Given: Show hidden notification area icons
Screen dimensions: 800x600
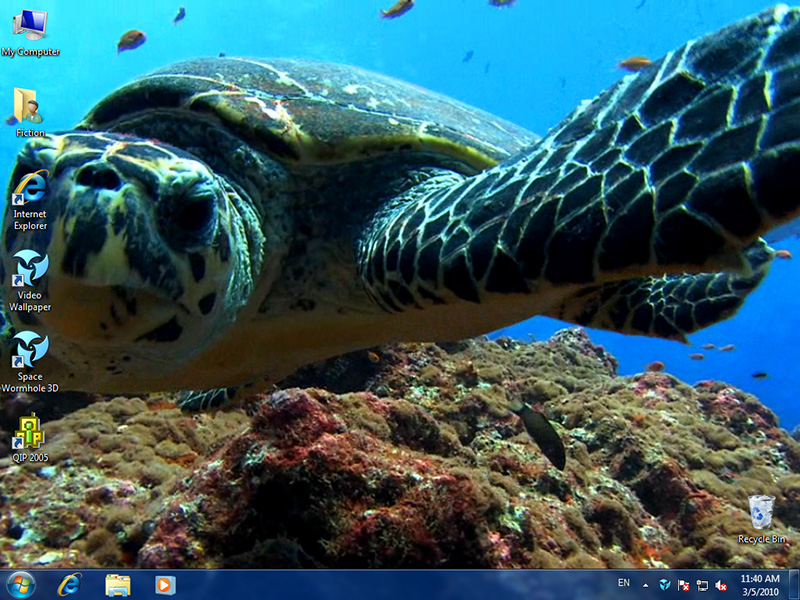Looking at the screenshot, I should pos(646,586).
